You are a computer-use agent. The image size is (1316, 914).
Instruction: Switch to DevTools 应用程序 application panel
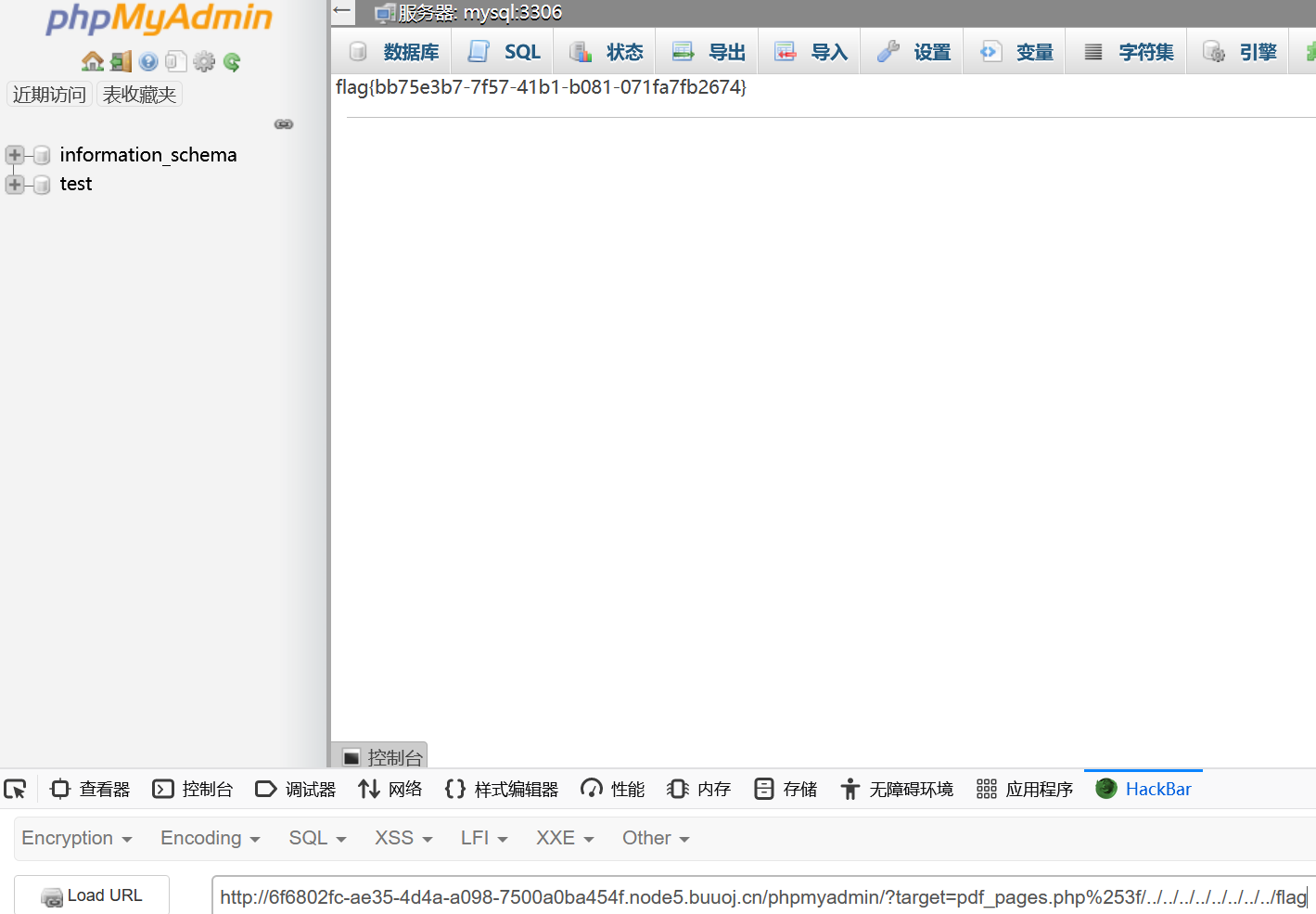[1025, 789]
